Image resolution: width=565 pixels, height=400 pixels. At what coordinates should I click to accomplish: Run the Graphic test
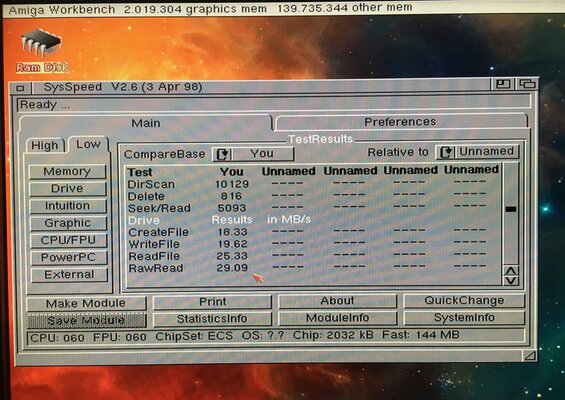point(68,223)
